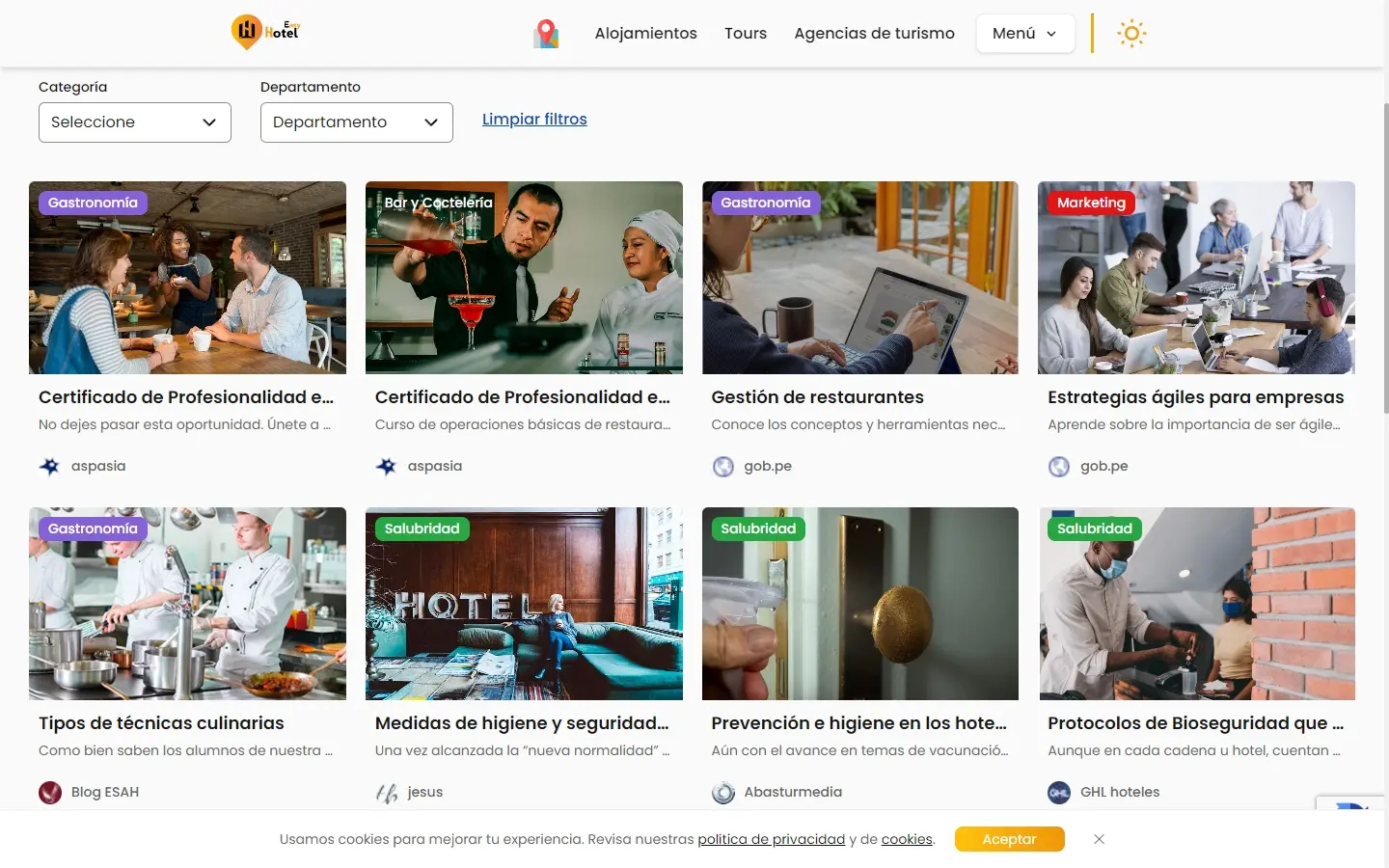Viewport: 1389px width, 868px height.
Task: Open the map pin icon
Action: pyautogui.click(x=546, y=34)
